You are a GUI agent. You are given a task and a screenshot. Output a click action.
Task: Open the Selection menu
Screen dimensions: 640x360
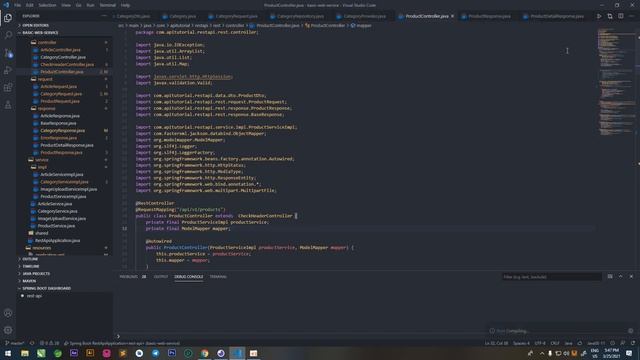click(47, 5)
